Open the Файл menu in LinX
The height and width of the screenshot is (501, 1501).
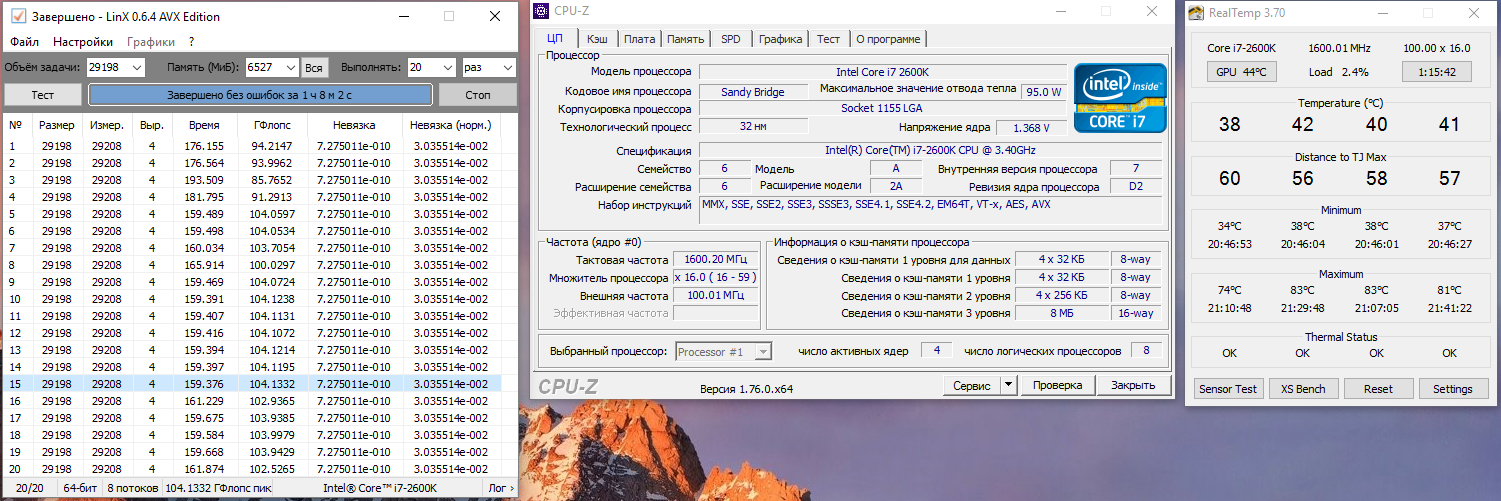[x=25, y=42]
